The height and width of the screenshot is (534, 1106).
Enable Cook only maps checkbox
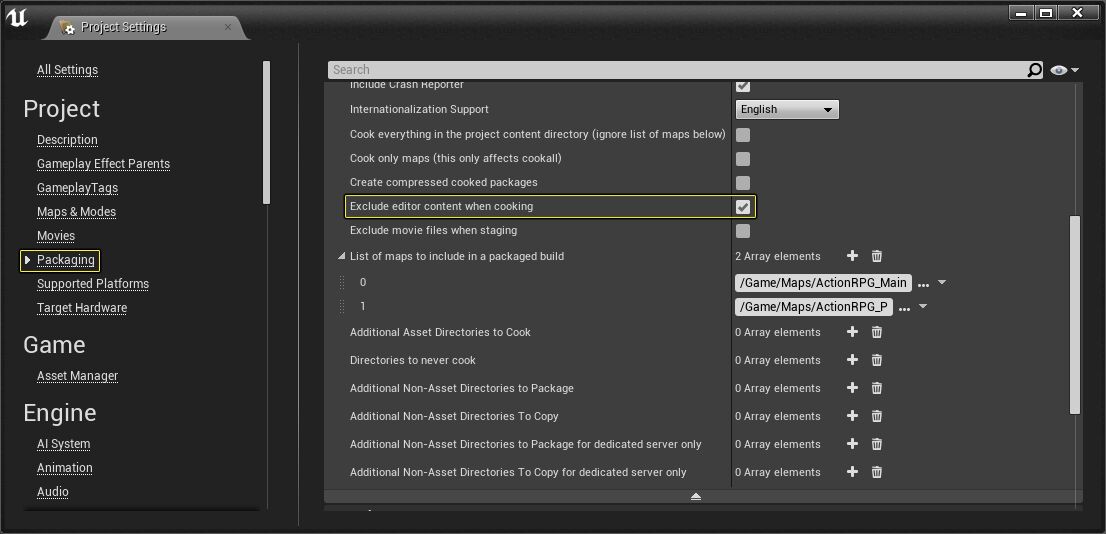coord(743,159)
